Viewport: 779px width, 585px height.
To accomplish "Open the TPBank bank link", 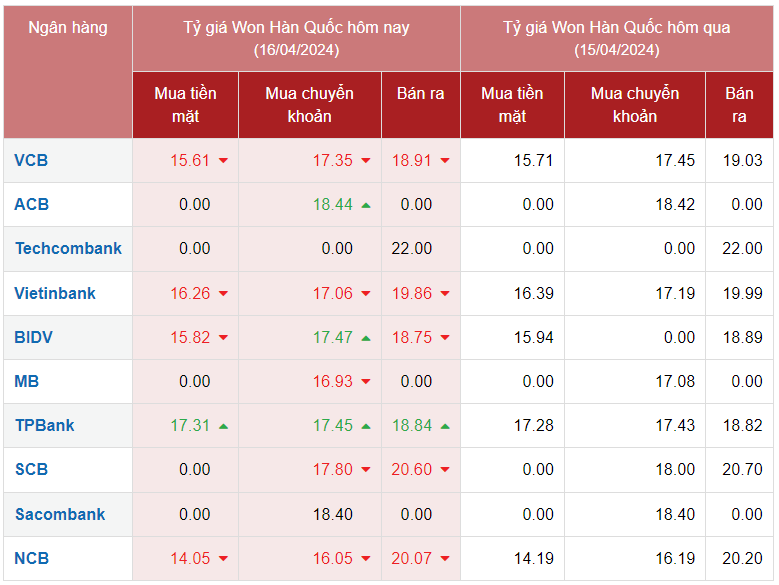I will [x=44, y=426].
